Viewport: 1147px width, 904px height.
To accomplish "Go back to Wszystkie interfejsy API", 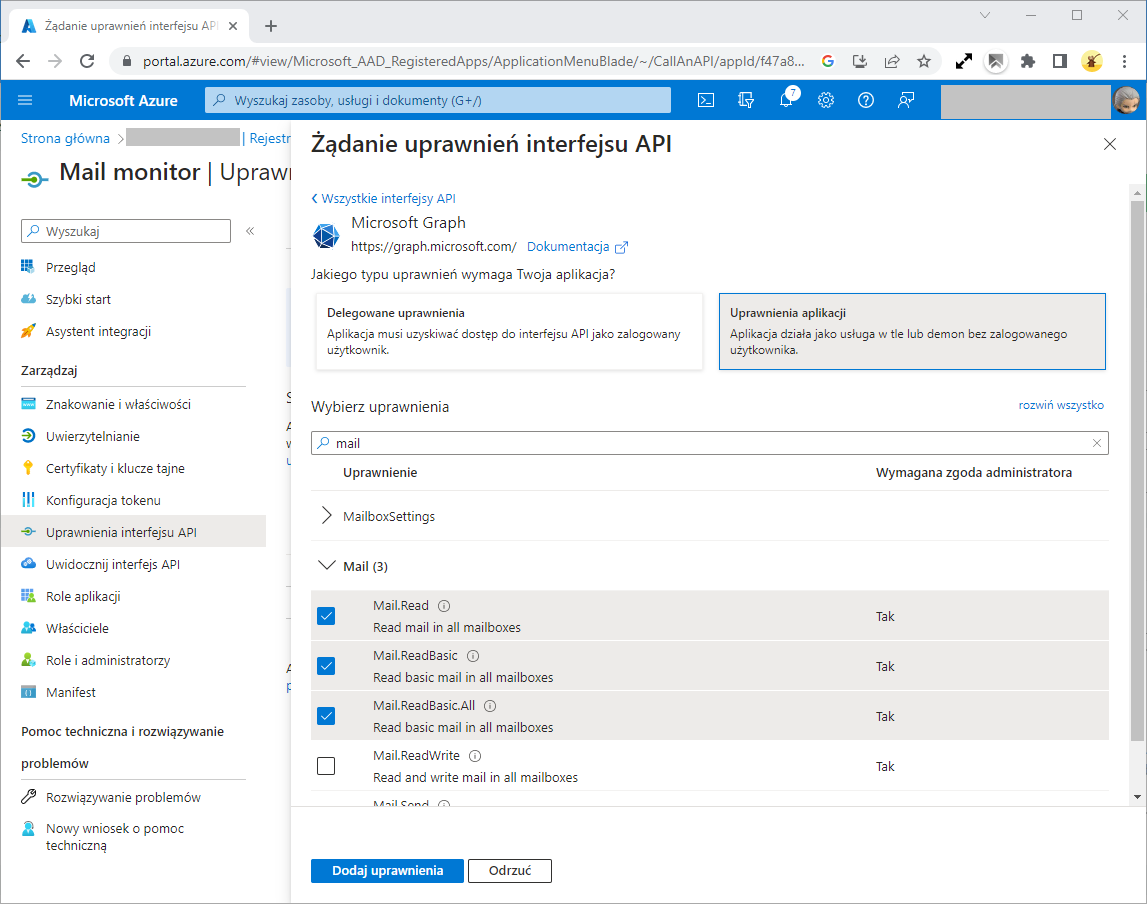I will [384, 198].
